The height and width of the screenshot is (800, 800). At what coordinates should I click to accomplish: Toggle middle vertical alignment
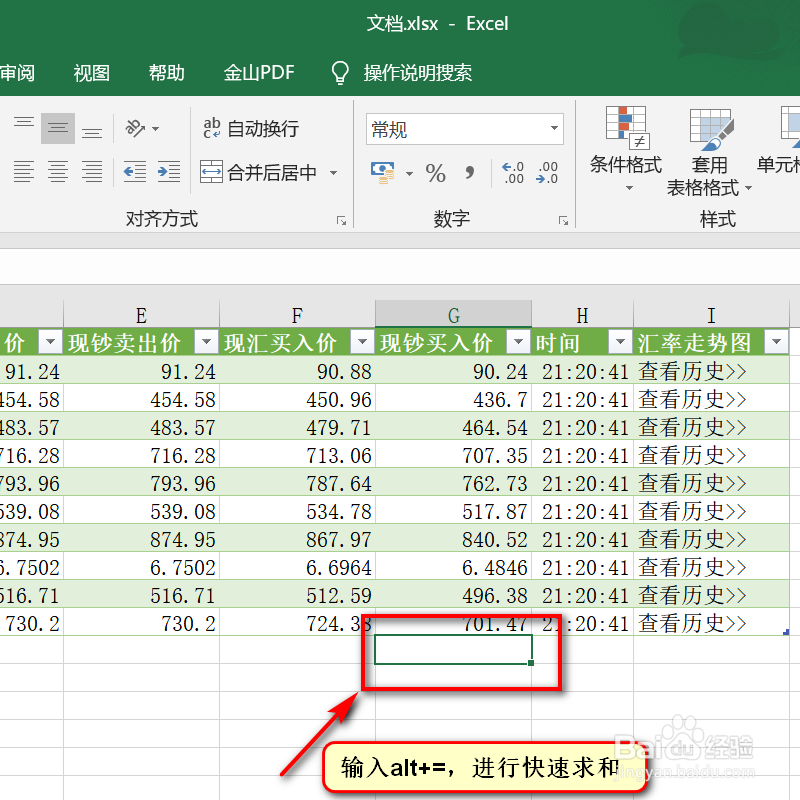57,129
